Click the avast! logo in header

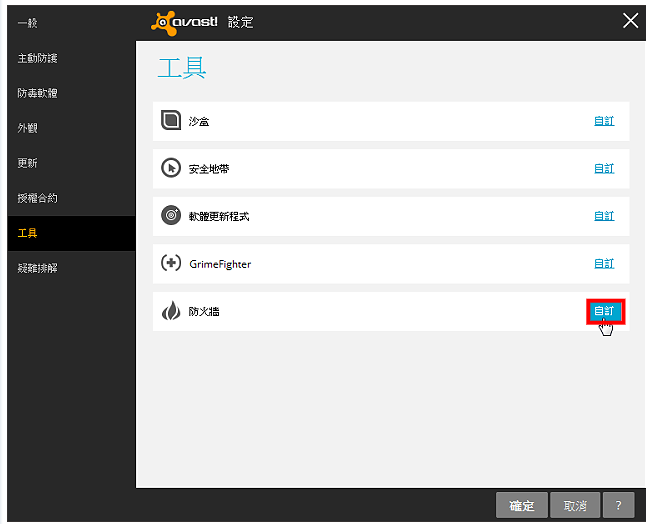[184, 23]
